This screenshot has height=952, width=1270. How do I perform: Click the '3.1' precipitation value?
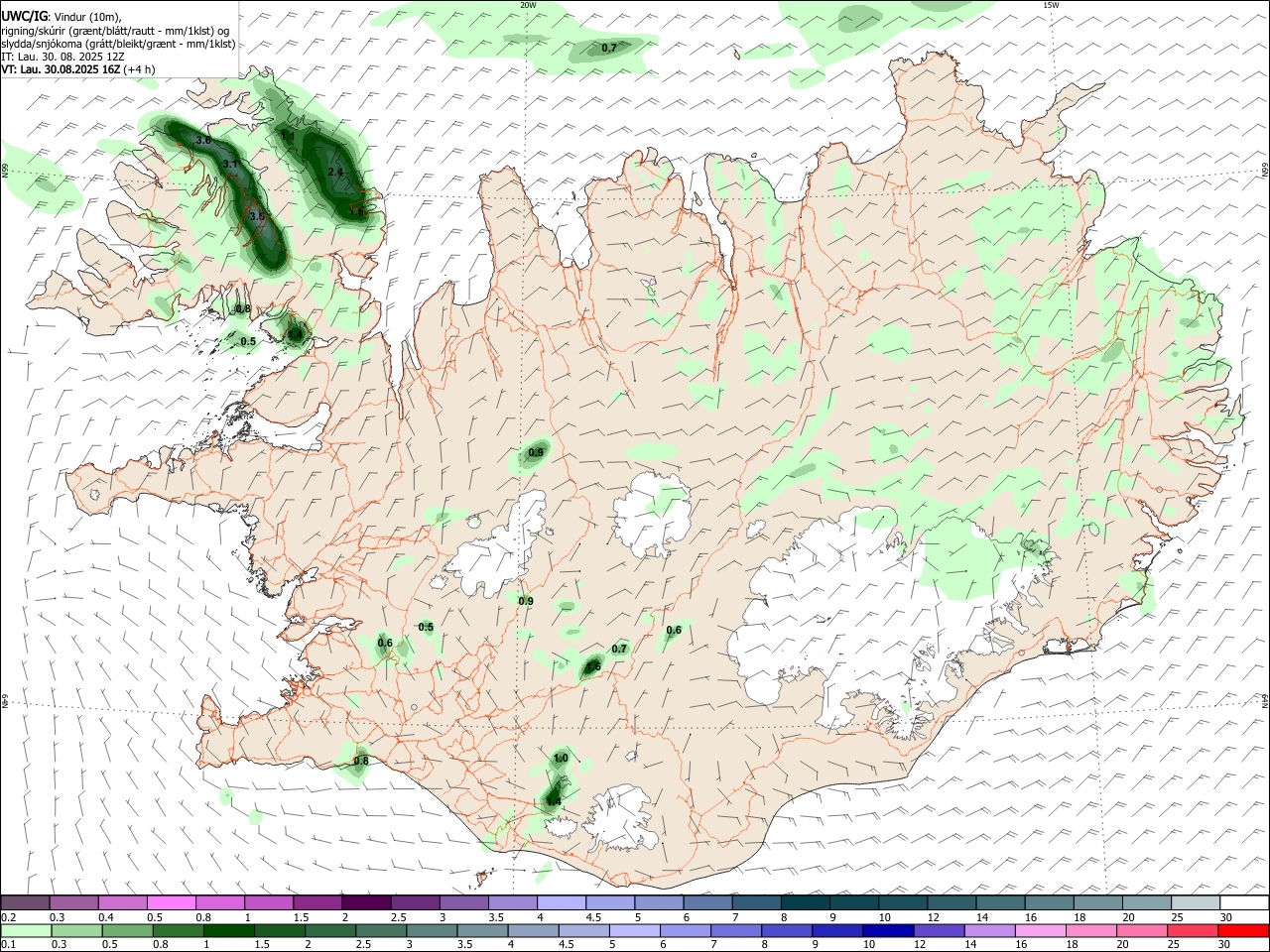pos(229,164)
